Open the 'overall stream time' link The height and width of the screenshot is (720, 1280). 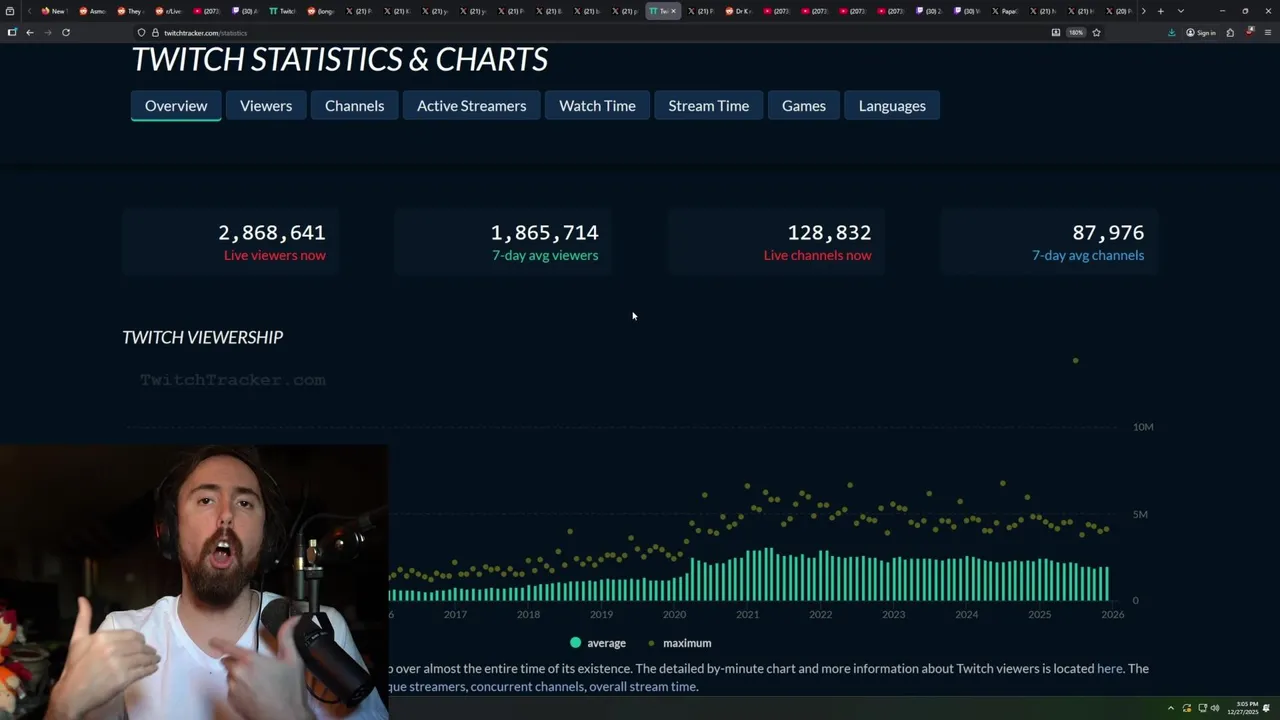pyautogui.click(x=643, y=687)
